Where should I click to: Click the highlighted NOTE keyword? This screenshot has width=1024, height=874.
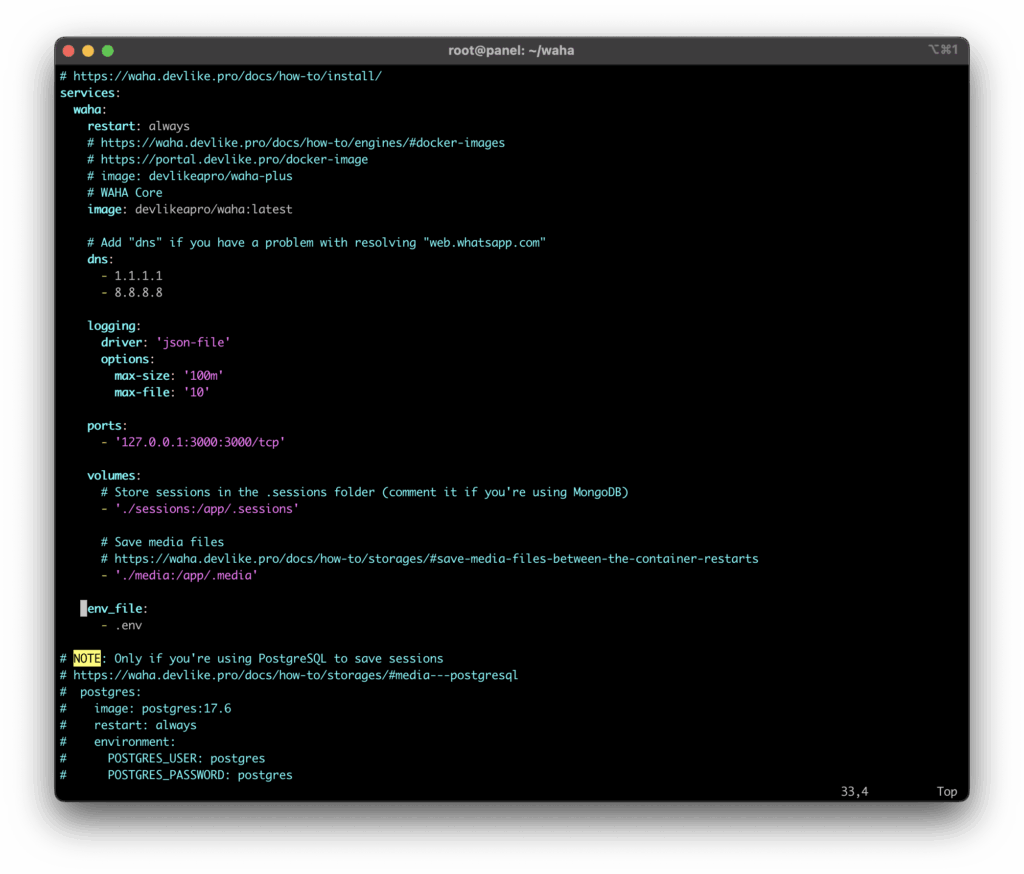pos(87,659)
